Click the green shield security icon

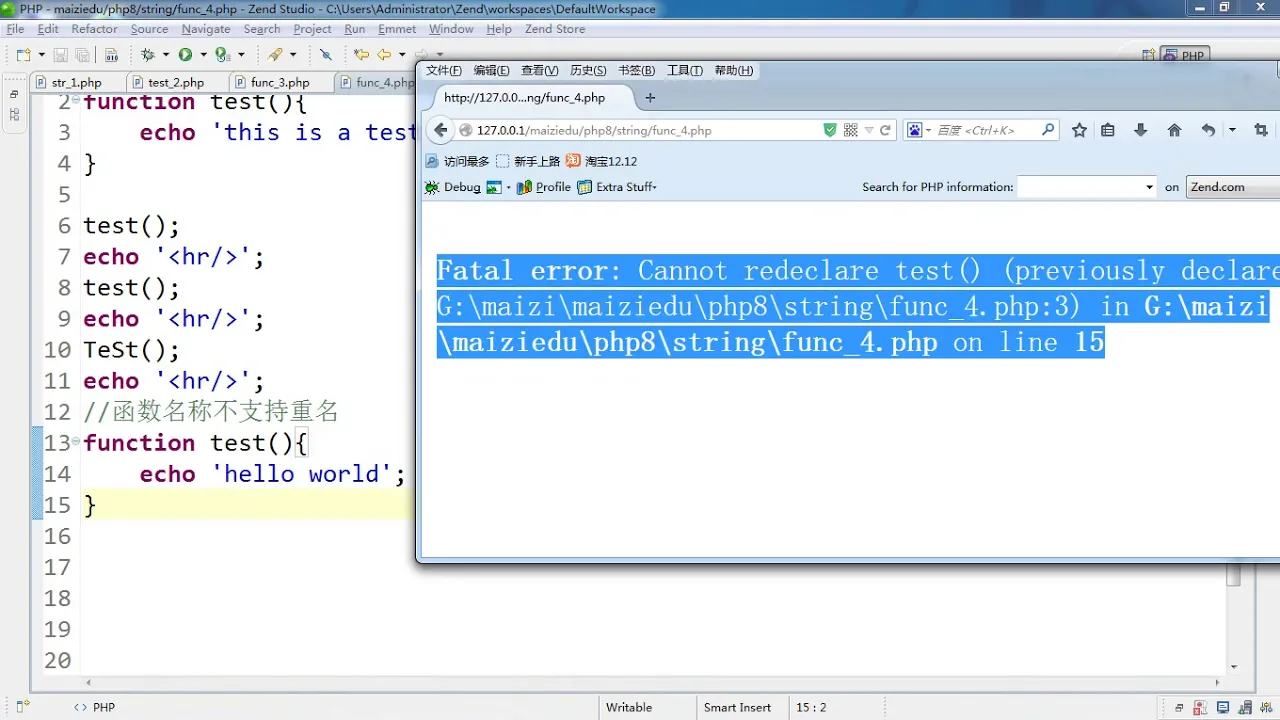(x=830, y=130)
